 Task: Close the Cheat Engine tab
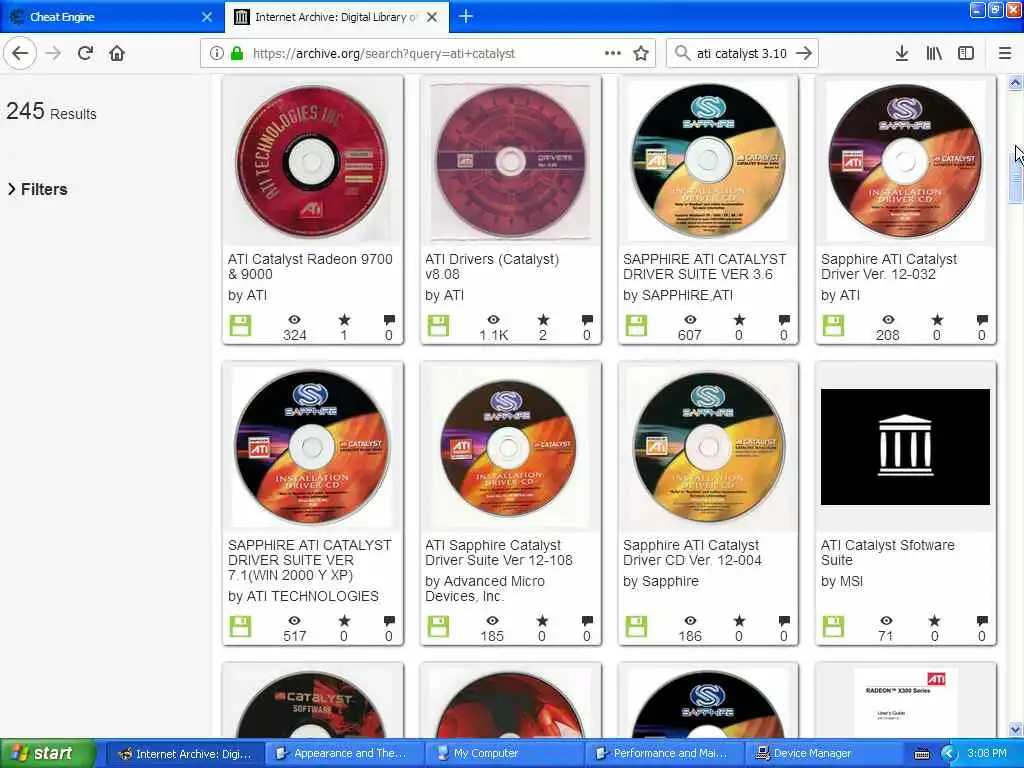[206, 17]
